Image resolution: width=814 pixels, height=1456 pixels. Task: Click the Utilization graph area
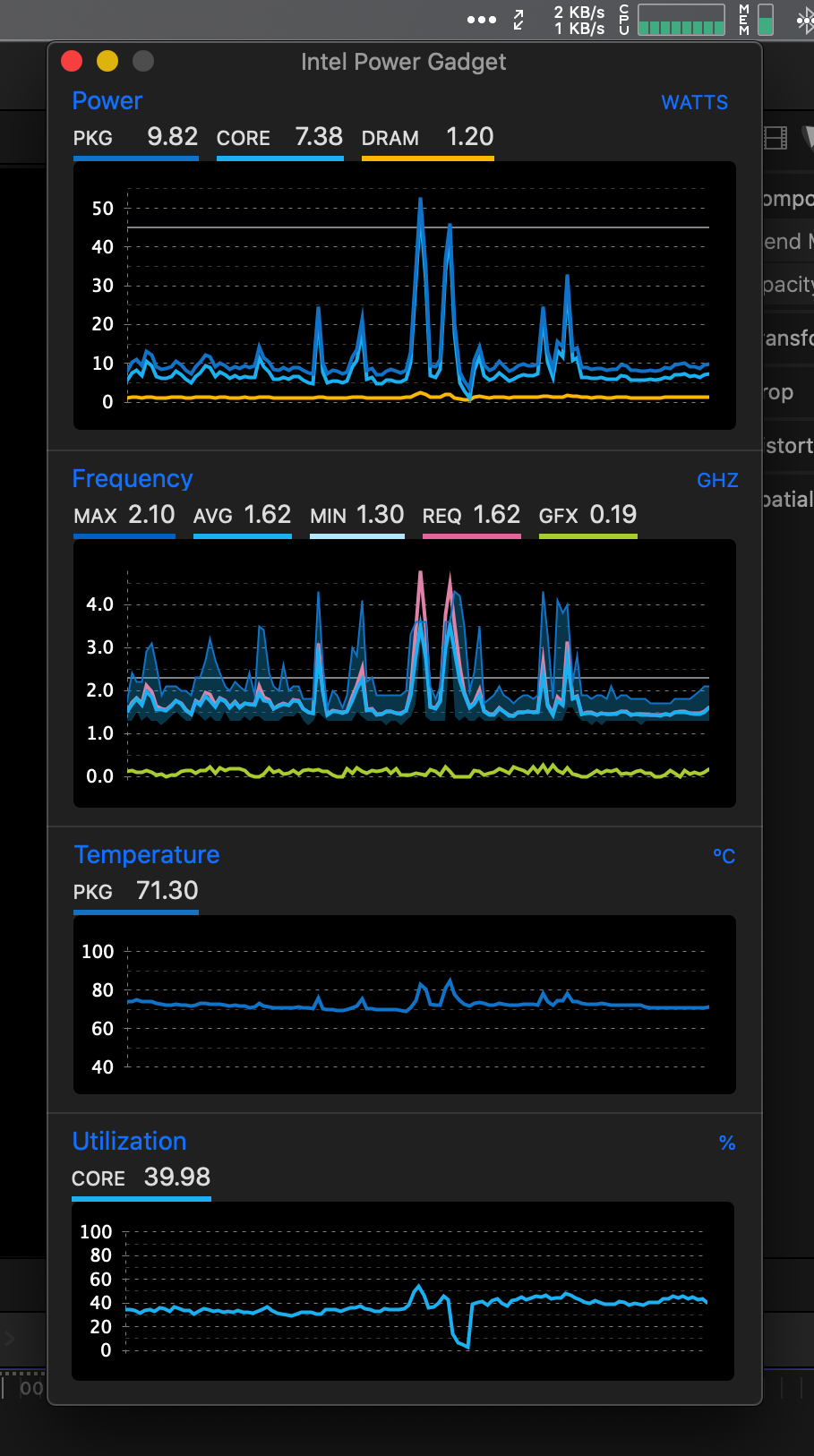point(403,1291)
